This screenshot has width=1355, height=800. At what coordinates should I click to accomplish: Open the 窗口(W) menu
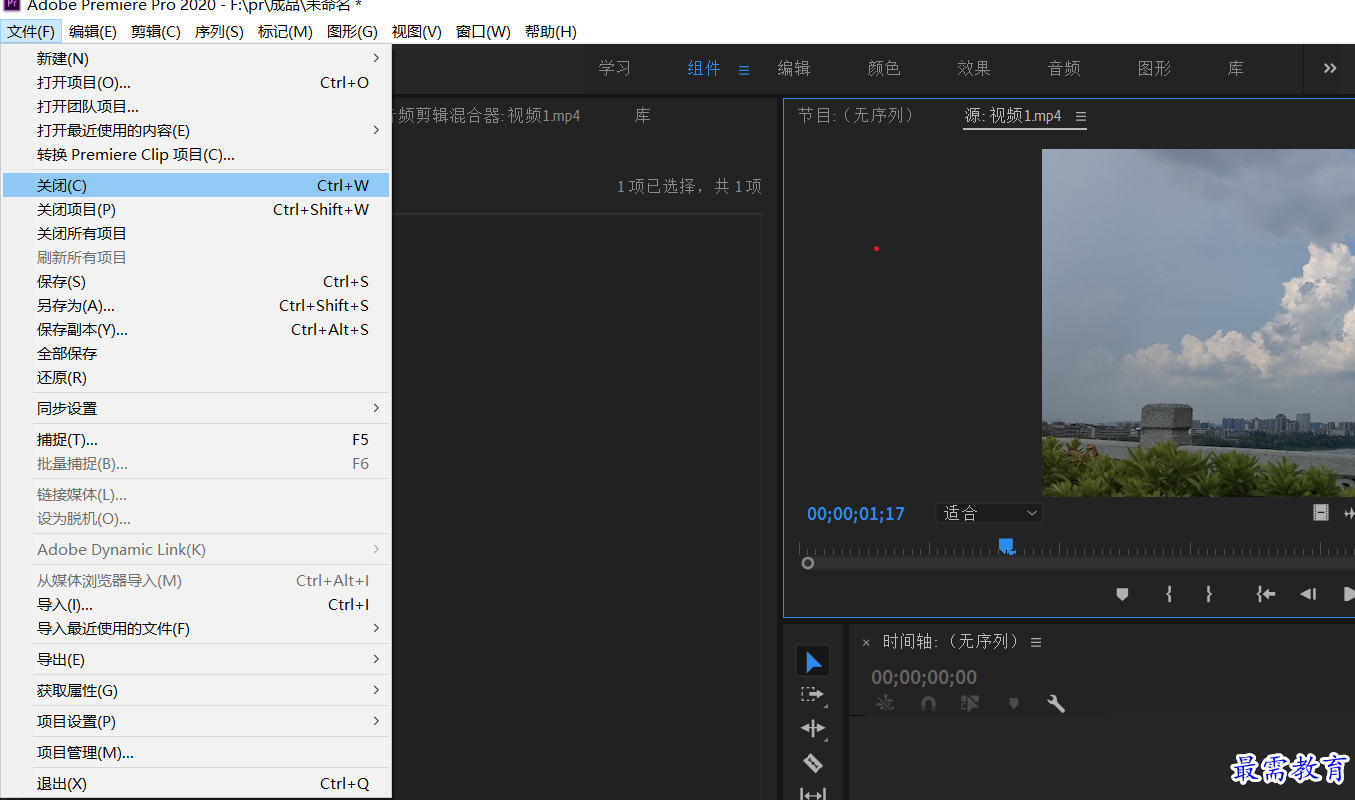[483, 31]
